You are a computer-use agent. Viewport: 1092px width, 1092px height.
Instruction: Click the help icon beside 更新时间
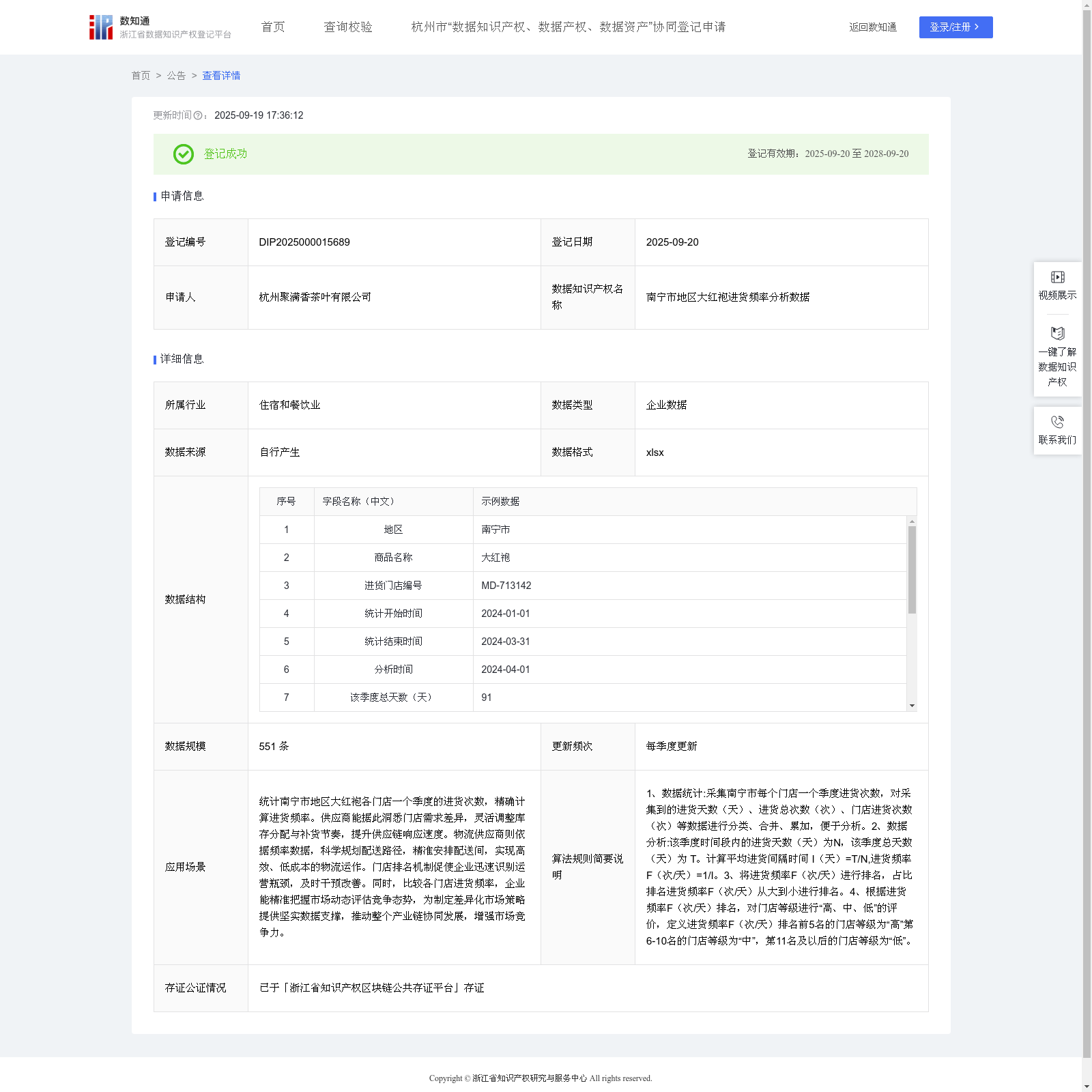(198, 116)
